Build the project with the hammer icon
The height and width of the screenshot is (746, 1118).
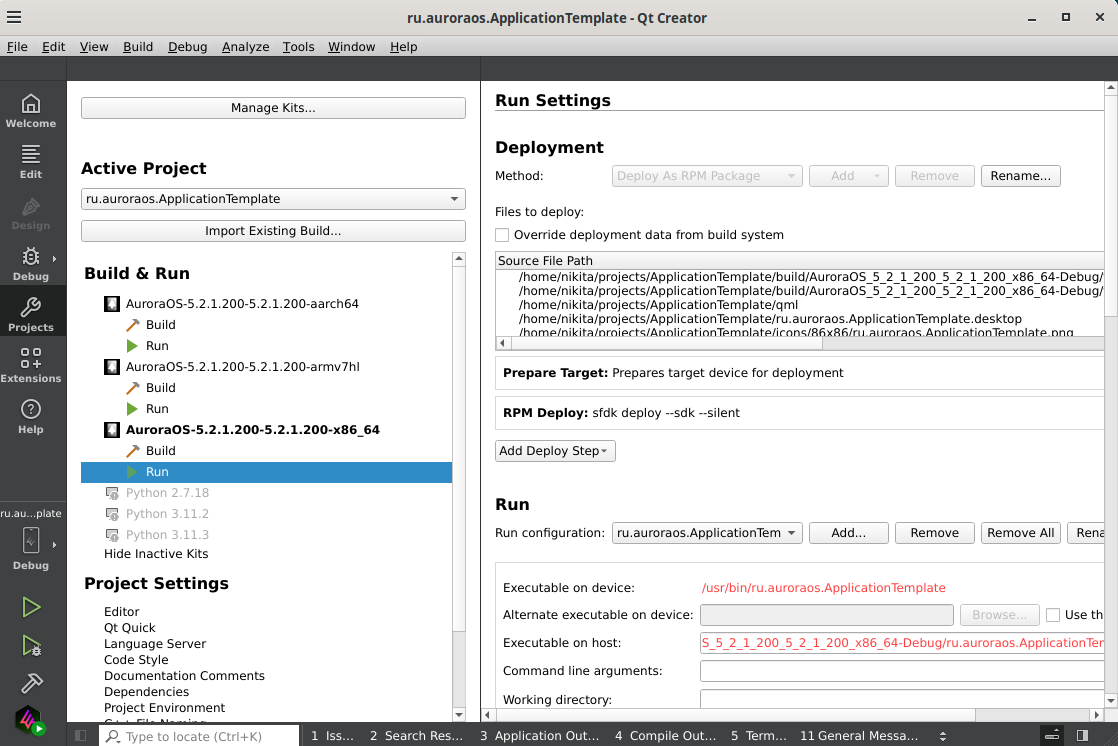click(31, 683)
